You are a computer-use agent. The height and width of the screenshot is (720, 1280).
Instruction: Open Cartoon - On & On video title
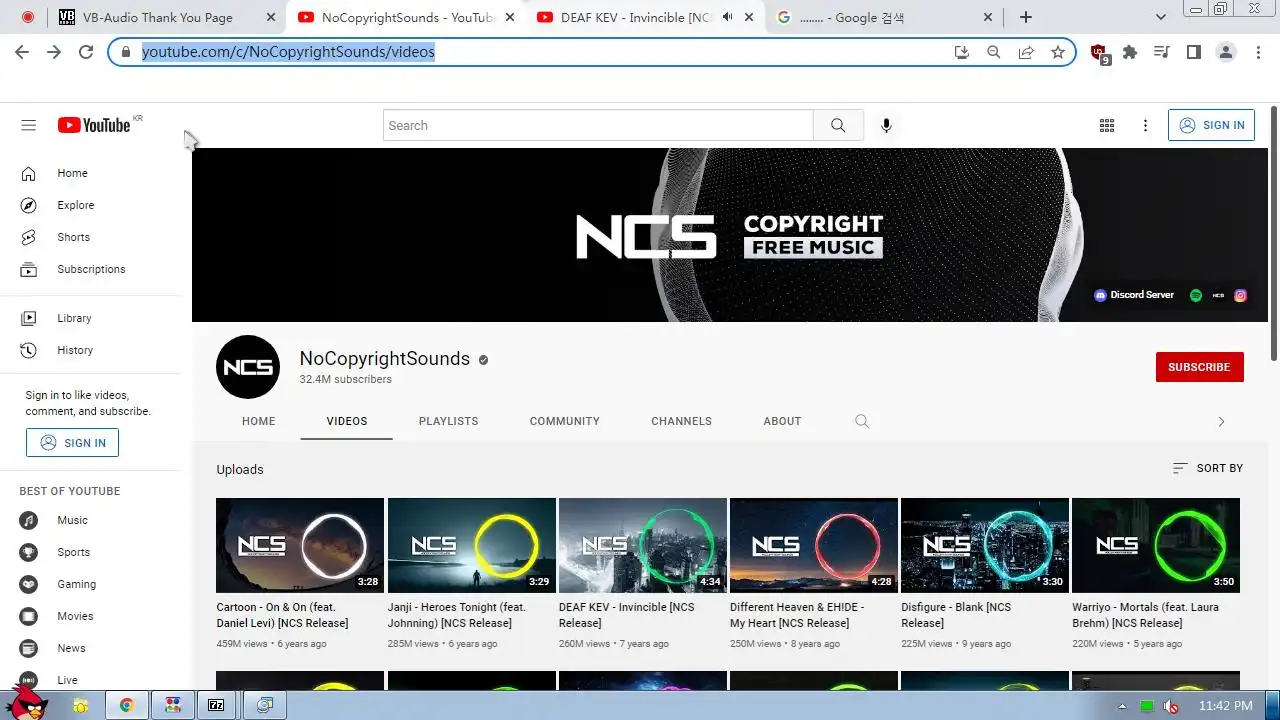click(x=283, y=615)
